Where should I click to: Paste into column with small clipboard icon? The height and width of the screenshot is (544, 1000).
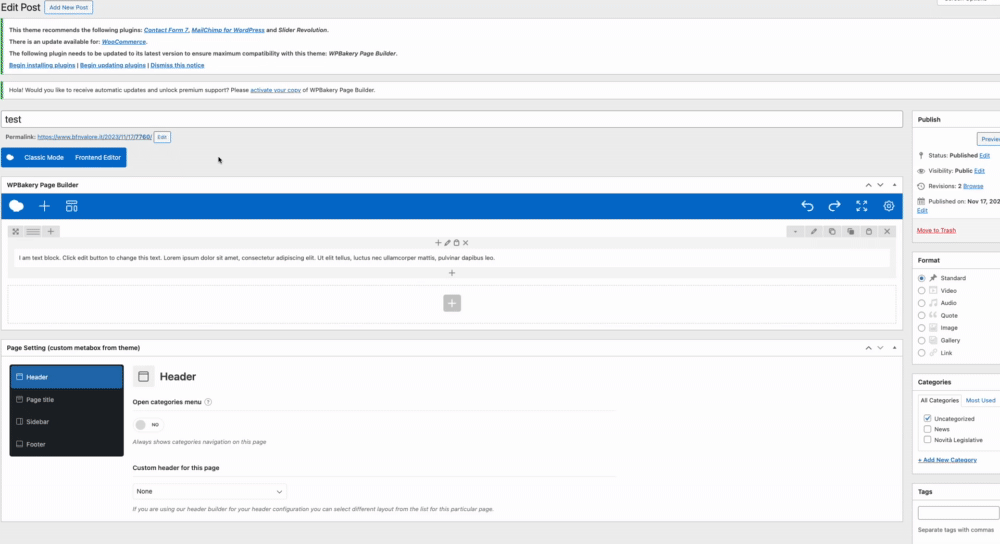pyautogui.click(x=457, y=243)
